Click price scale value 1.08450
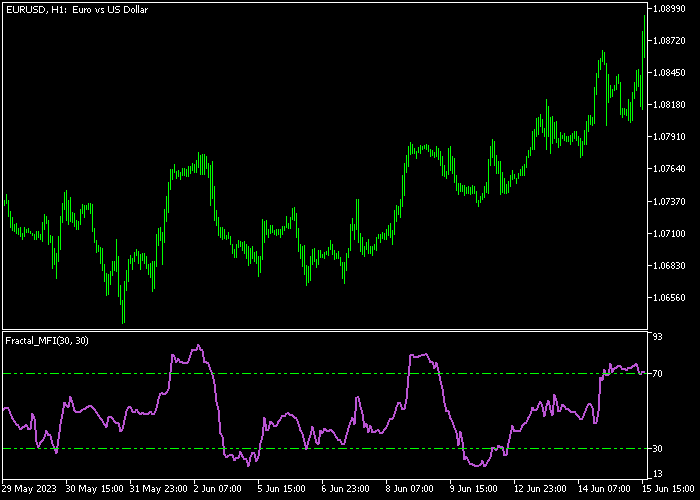Screen dimensions: 700x500 pyautogui.click(x=669, y=73)
